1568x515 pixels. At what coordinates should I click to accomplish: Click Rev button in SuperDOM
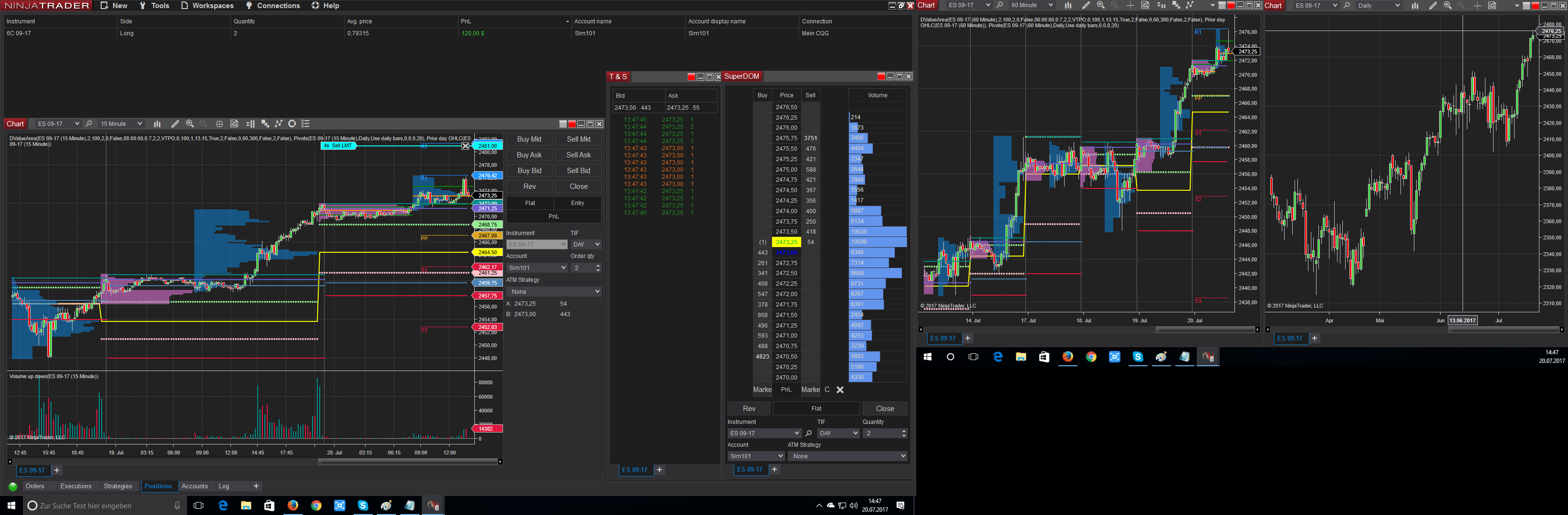click(x=749, y=409)
